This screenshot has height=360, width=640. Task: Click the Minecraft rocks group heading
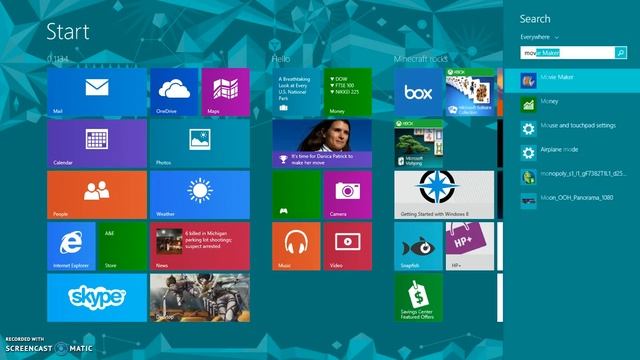tap(420, 59)
